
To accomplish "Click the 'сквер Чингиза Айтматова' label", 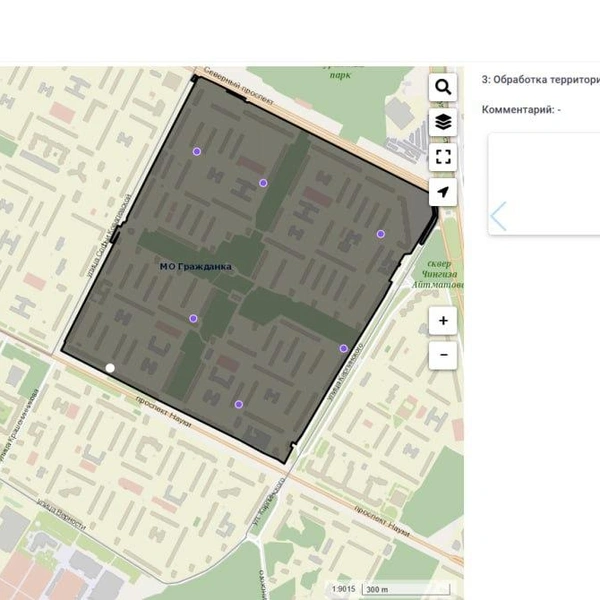I will pos(438,274).
